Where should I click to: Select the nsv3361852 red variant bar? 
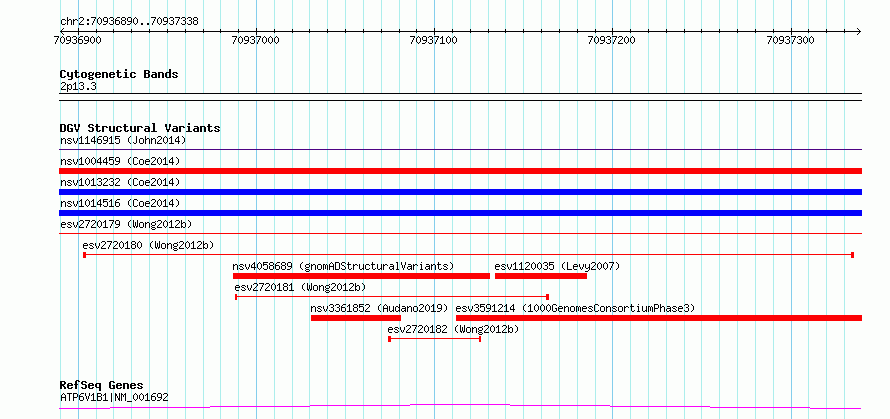[356, 318]
